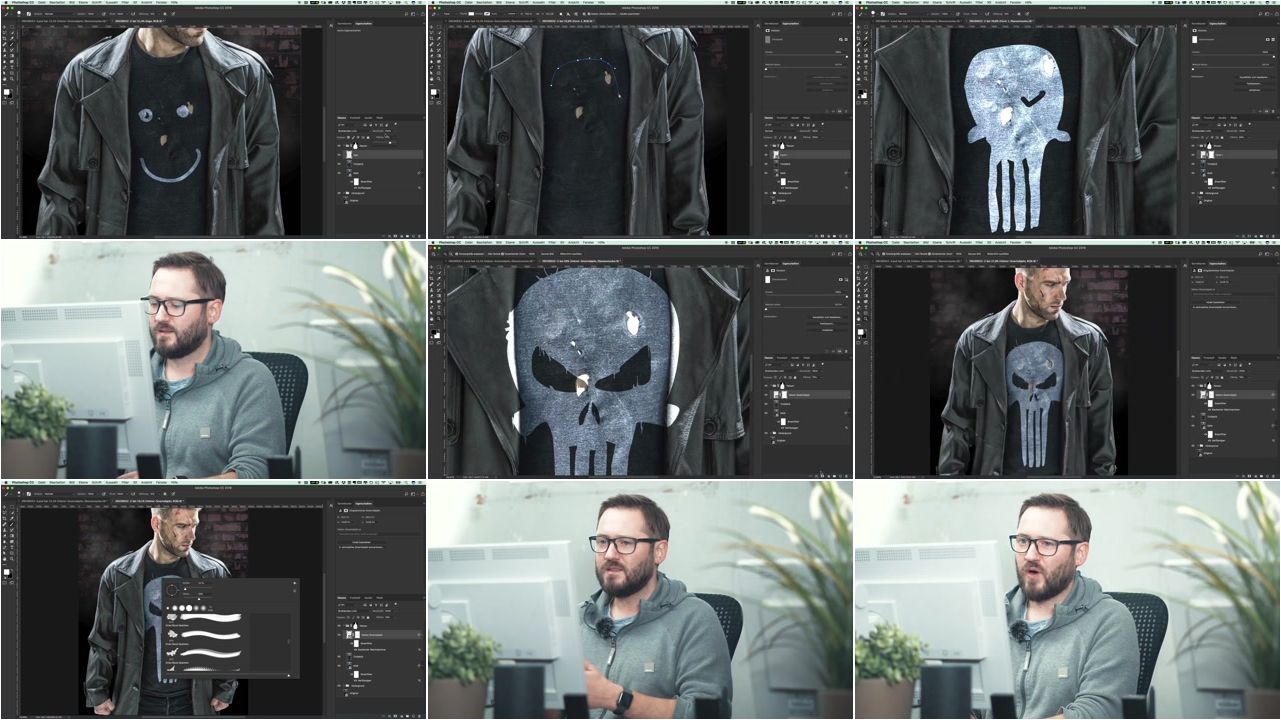Screen dimensions: 1281x720
Task: Open workspace switcher icon in skull close-up frame
Action: point(840,254)
